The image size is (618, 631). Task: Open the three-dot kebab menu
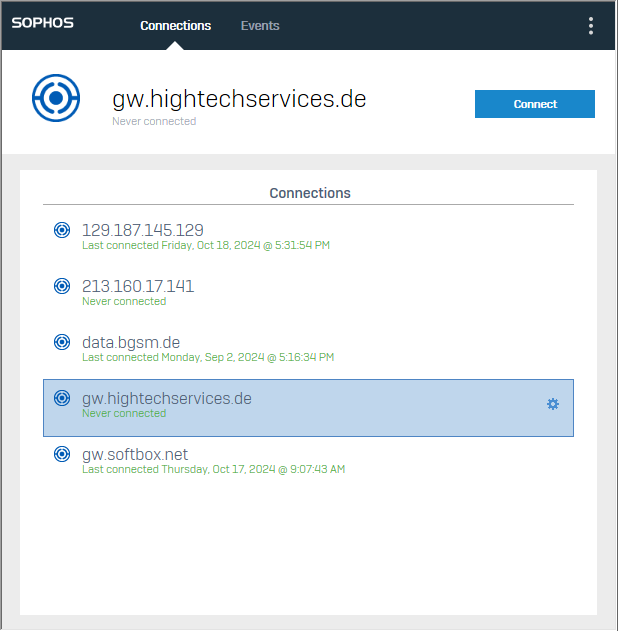[591, 26]
